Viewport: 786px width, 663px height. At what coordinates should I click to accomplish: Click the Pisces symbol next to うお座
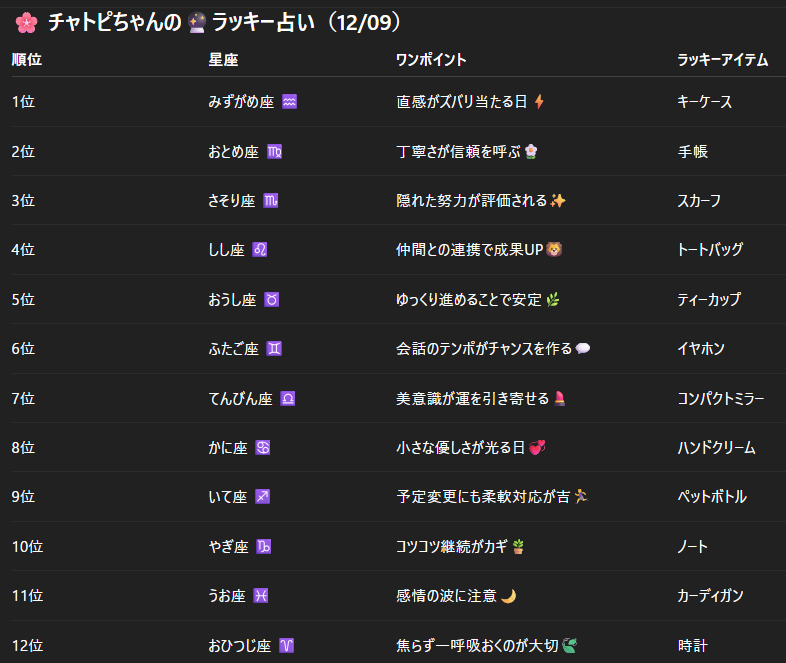coord(261,596)
